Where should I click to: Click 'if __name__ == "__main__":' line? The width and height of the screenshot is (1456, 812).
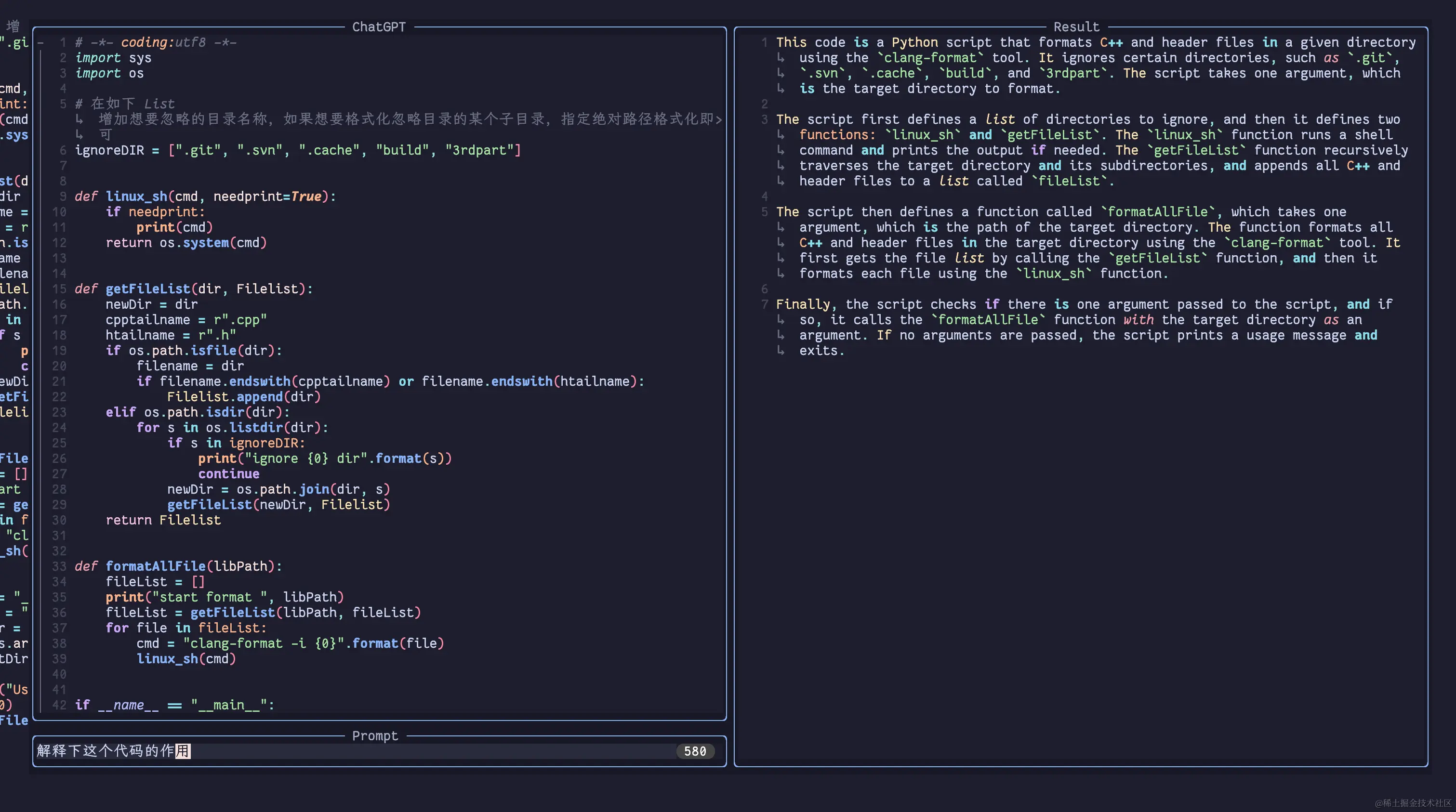tap(174, 705)
